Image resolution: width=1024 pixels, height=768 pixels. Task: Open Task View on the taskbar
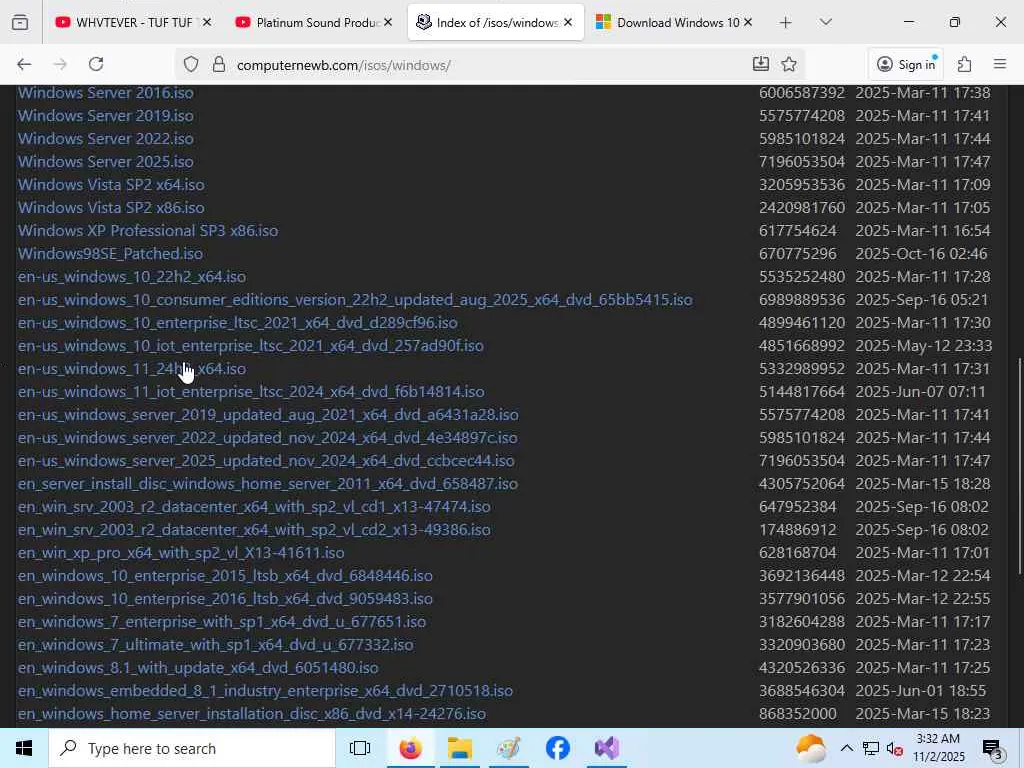click(x=360, y=748)
